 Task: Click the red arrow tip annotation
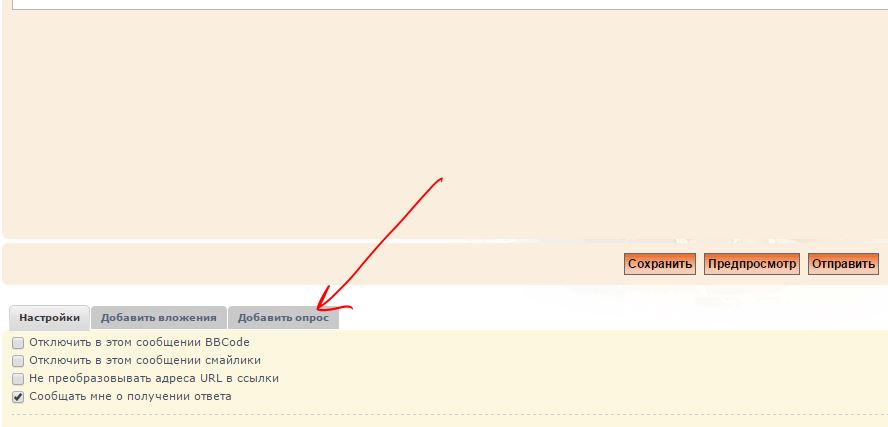(x=318, y=308)
